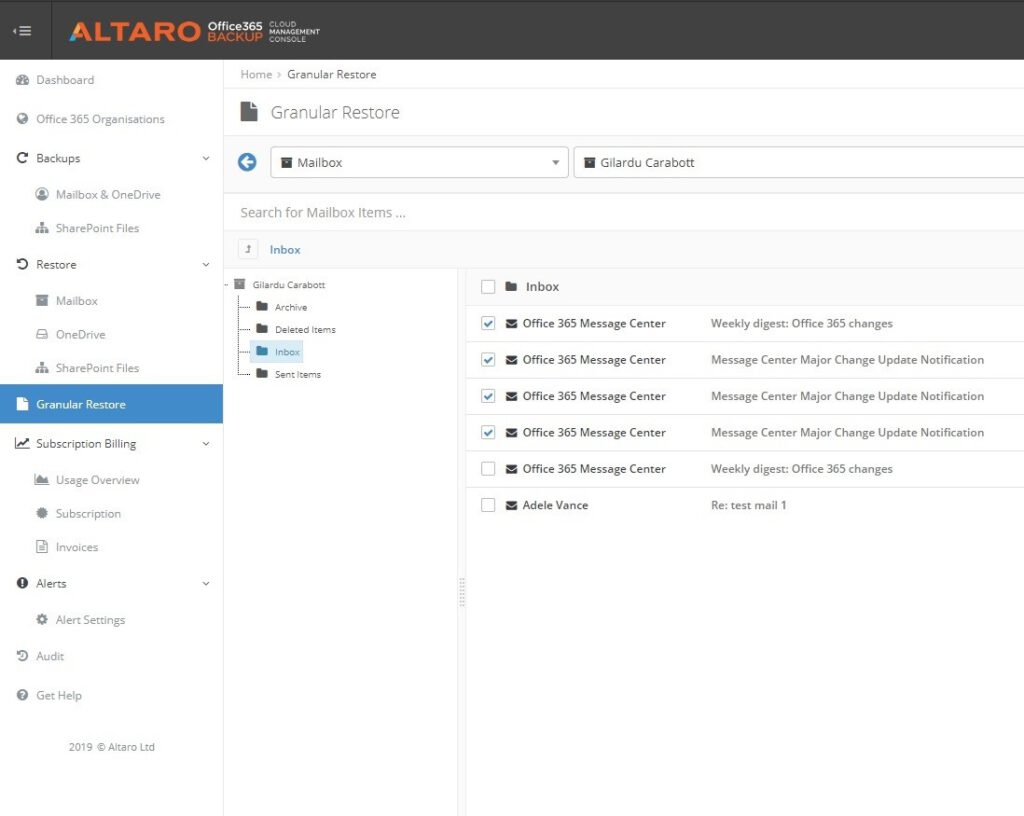This screenshot has width=1024, height=816.
Task: Select the Deleted Items folder
Action: [x=305, y=330]
